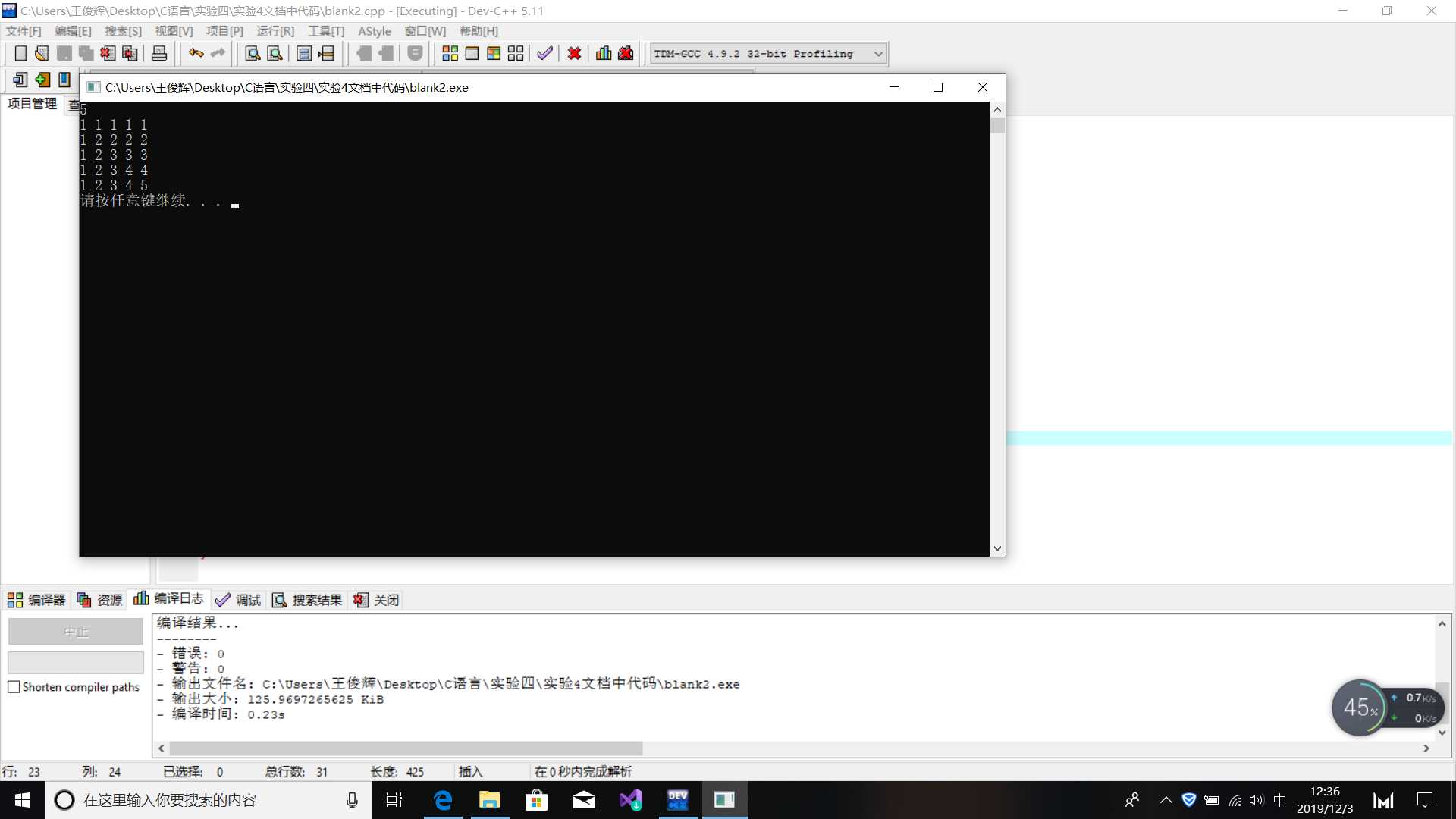Click the Rebuild All icon
The height and width of the screenshot is (819, 1456).
click(x=516, y=54)
